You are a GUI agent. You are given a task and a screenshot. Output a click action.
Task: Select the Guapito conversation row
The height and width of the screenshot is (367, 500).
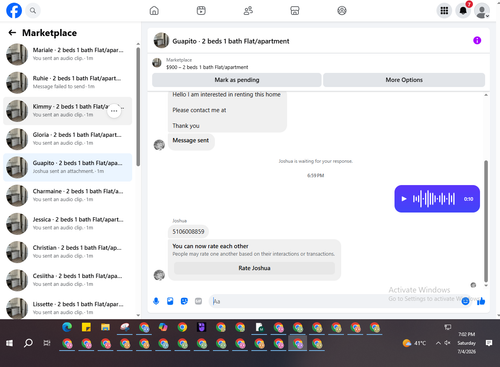point(67,167)
